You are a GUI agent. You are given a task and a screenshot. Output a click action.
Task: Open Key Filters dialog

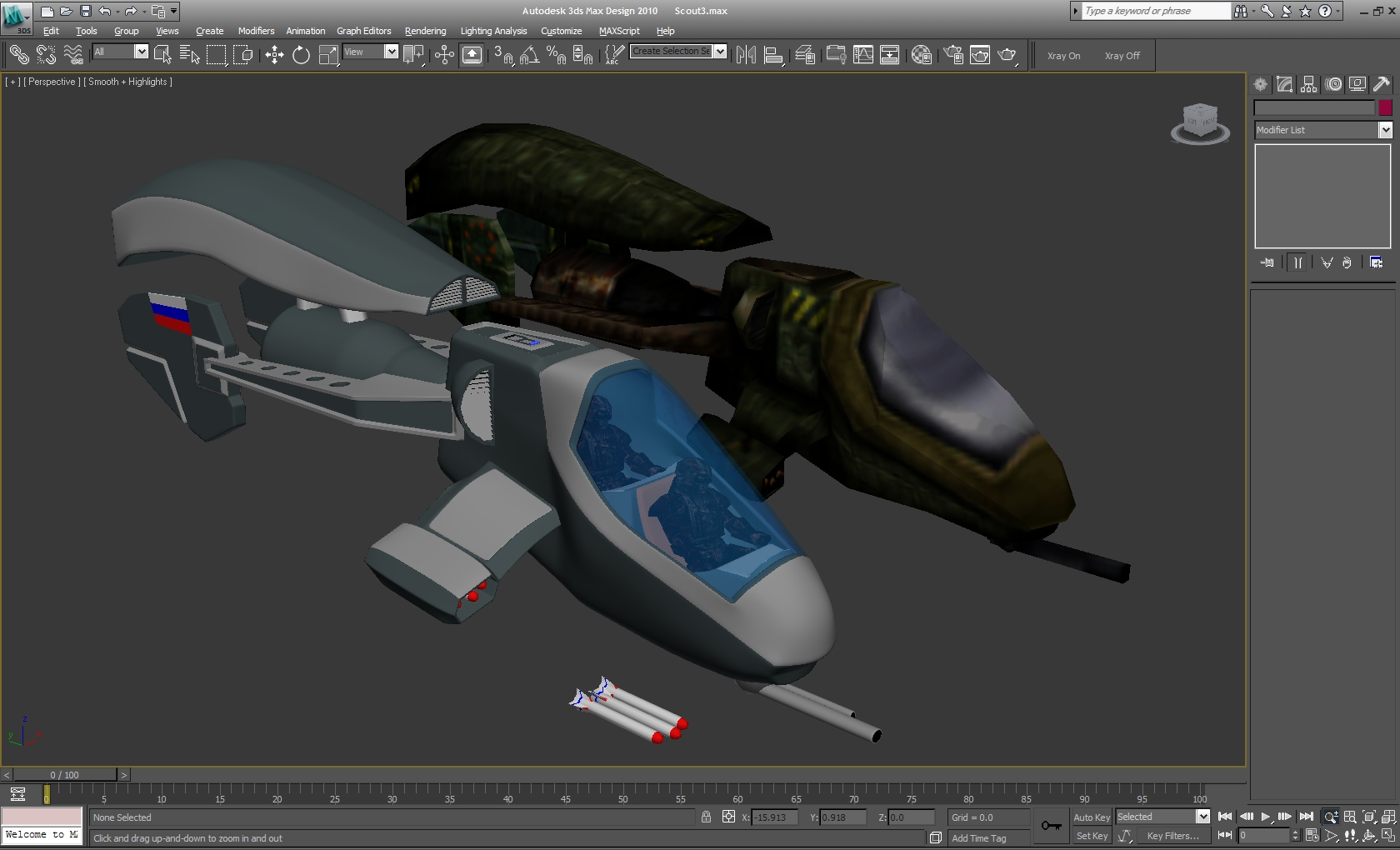pyautogui.click(x=1172, y=836)
